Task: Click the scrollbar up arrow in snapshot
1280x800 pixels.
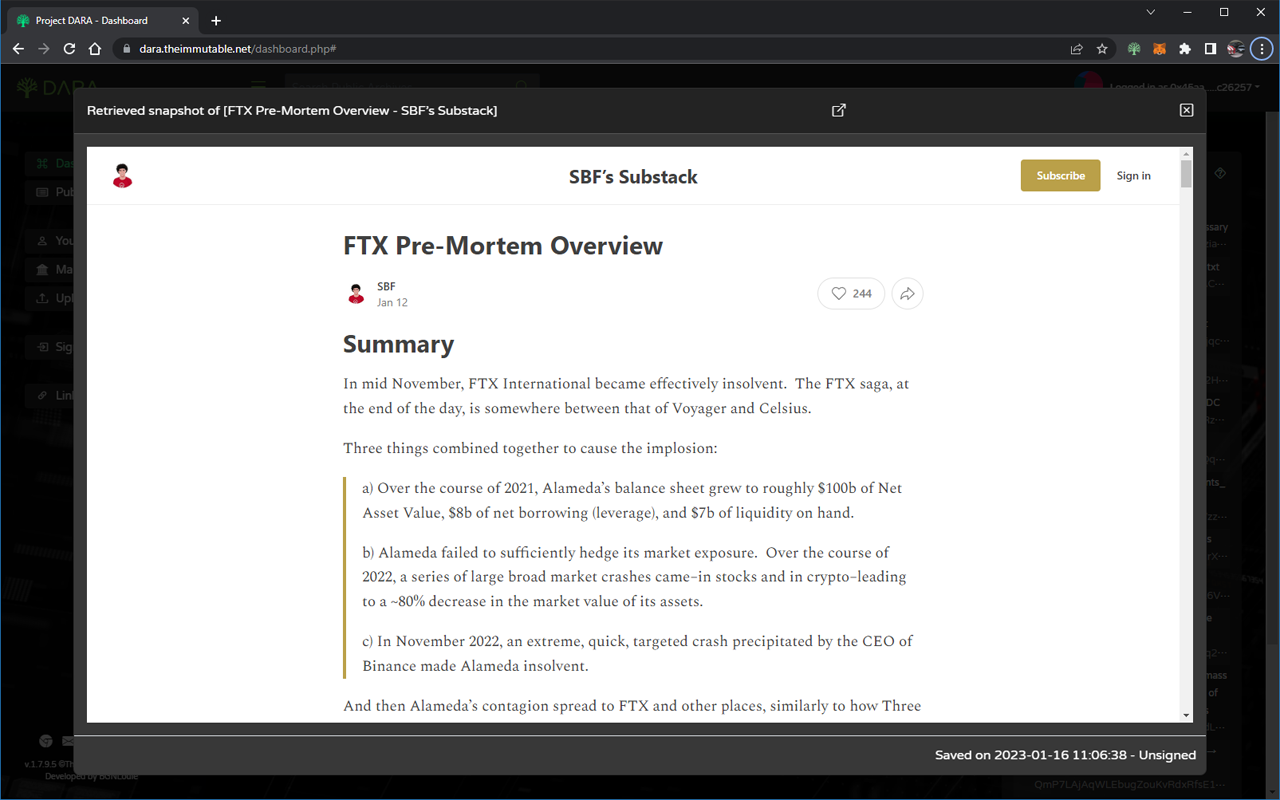Action: coord(1186,154)
